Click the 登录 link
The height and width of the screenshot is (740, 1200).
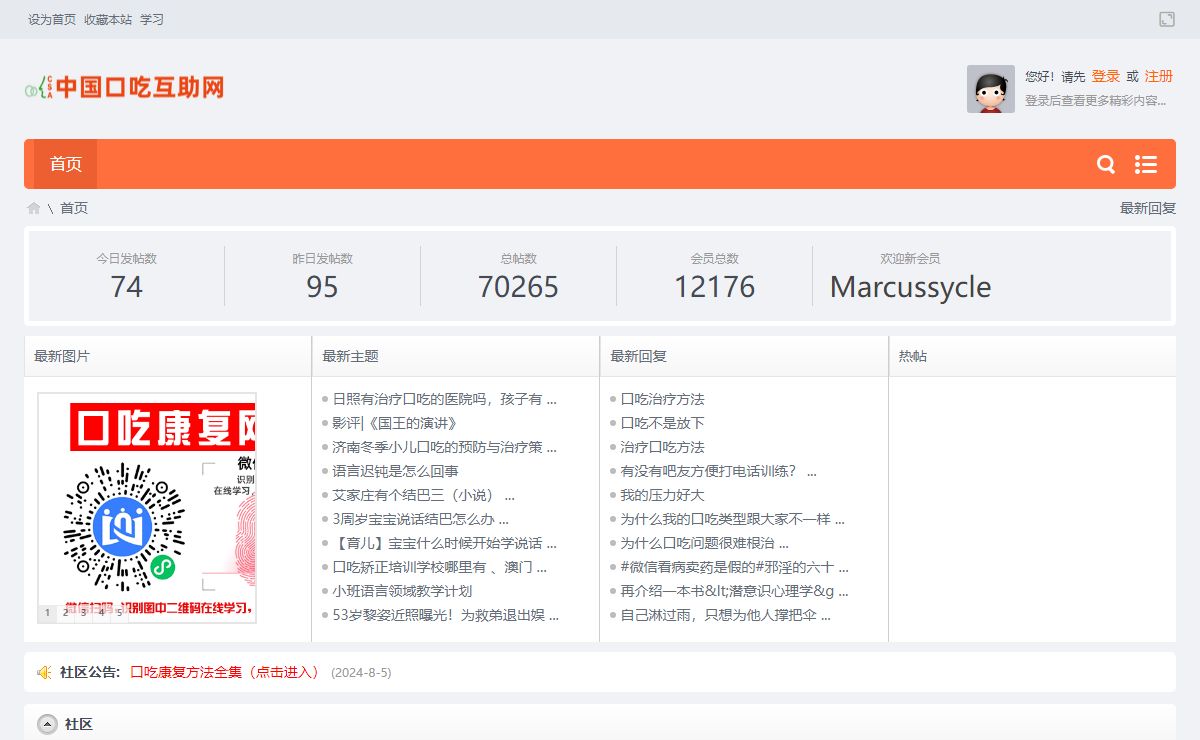tap(1106, 76)
